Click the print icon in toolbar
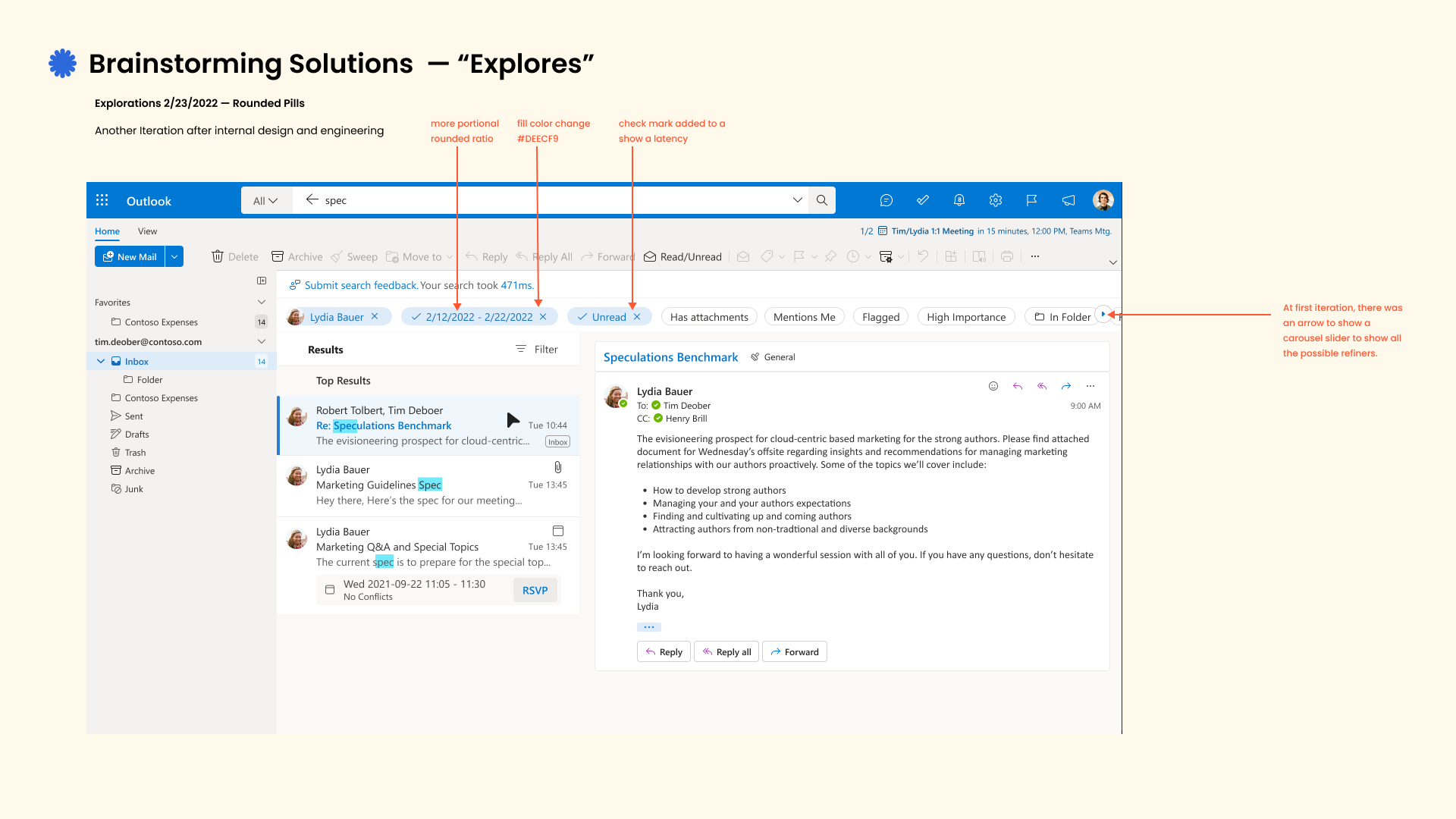 [x=1007, y=257]
